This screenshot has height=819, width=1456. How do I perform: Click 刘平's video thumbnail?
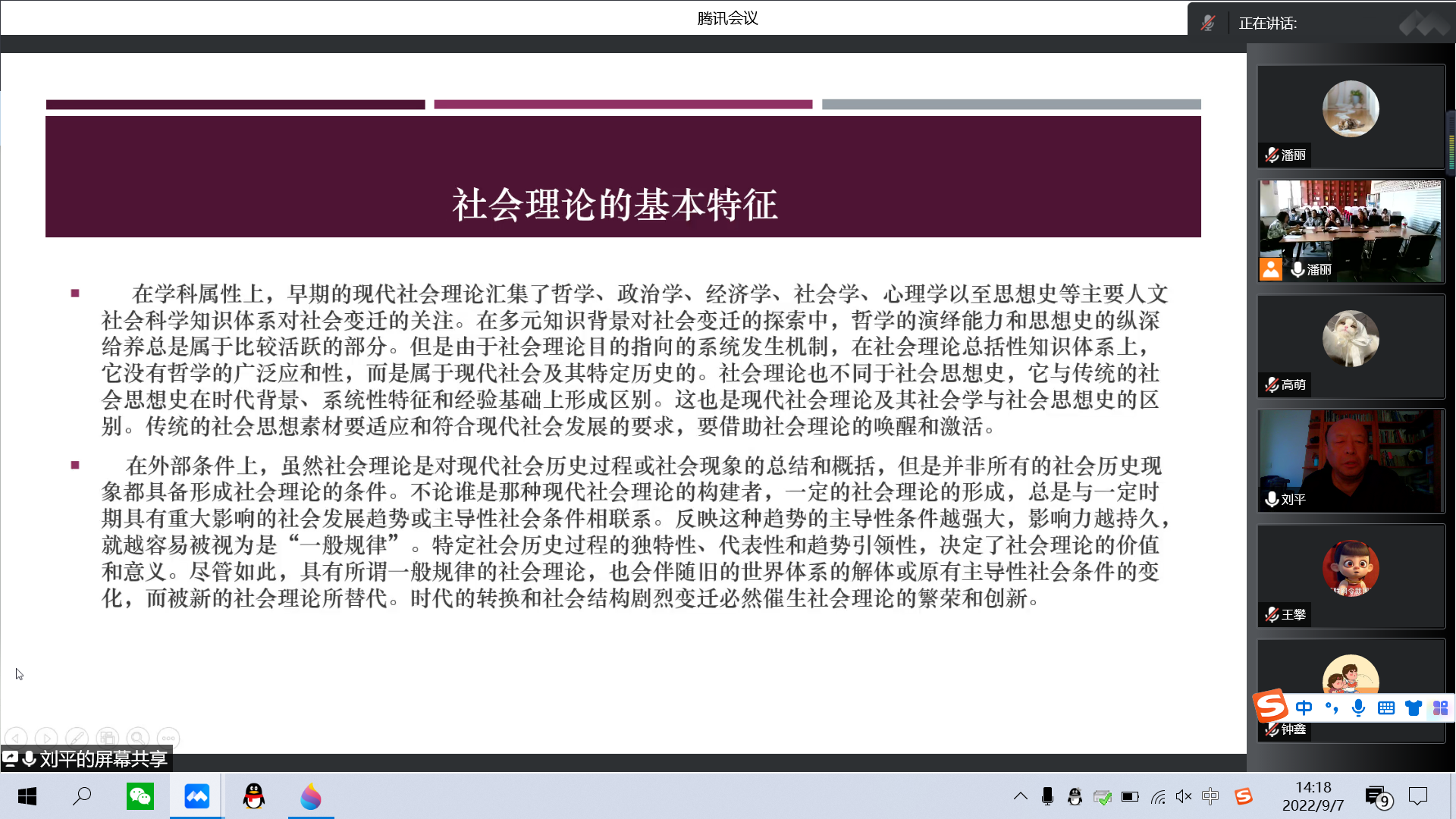(x=1351, y=460)
